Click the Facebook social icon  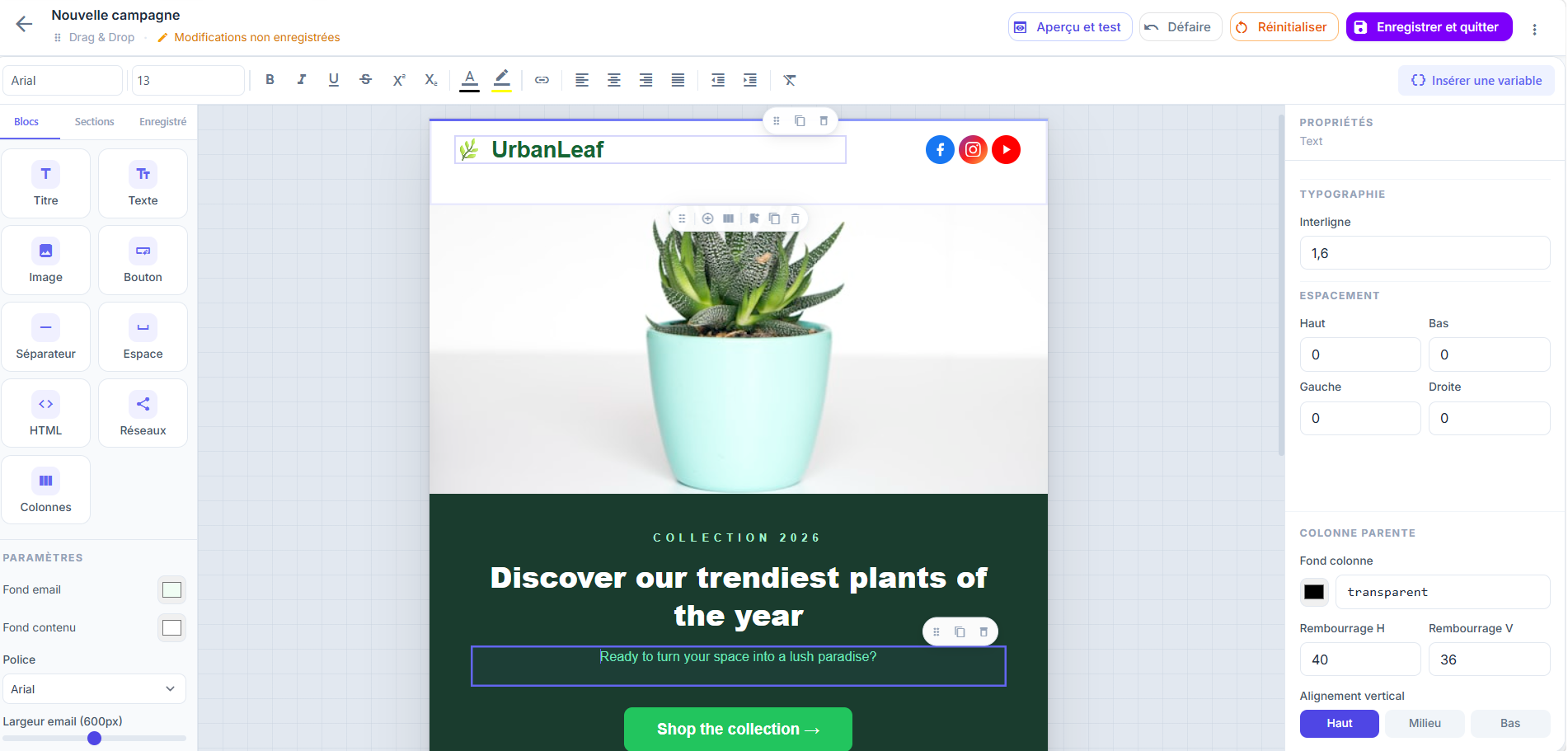pyautogui.click(x=940, y=149)
